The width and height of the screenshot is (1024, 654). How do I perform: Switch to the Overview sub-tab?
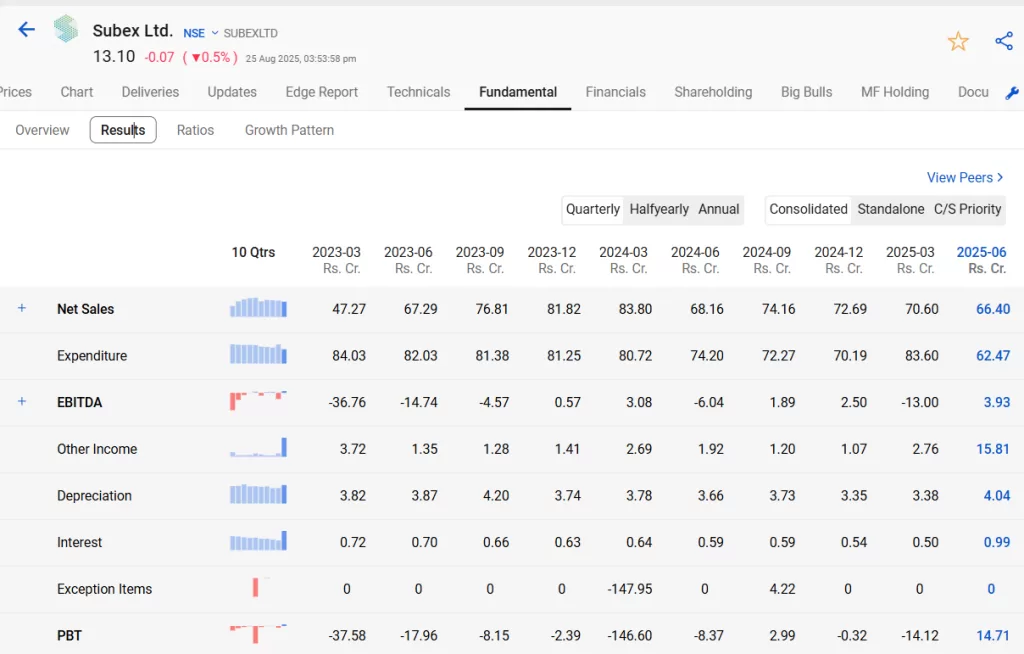(42, 130)
